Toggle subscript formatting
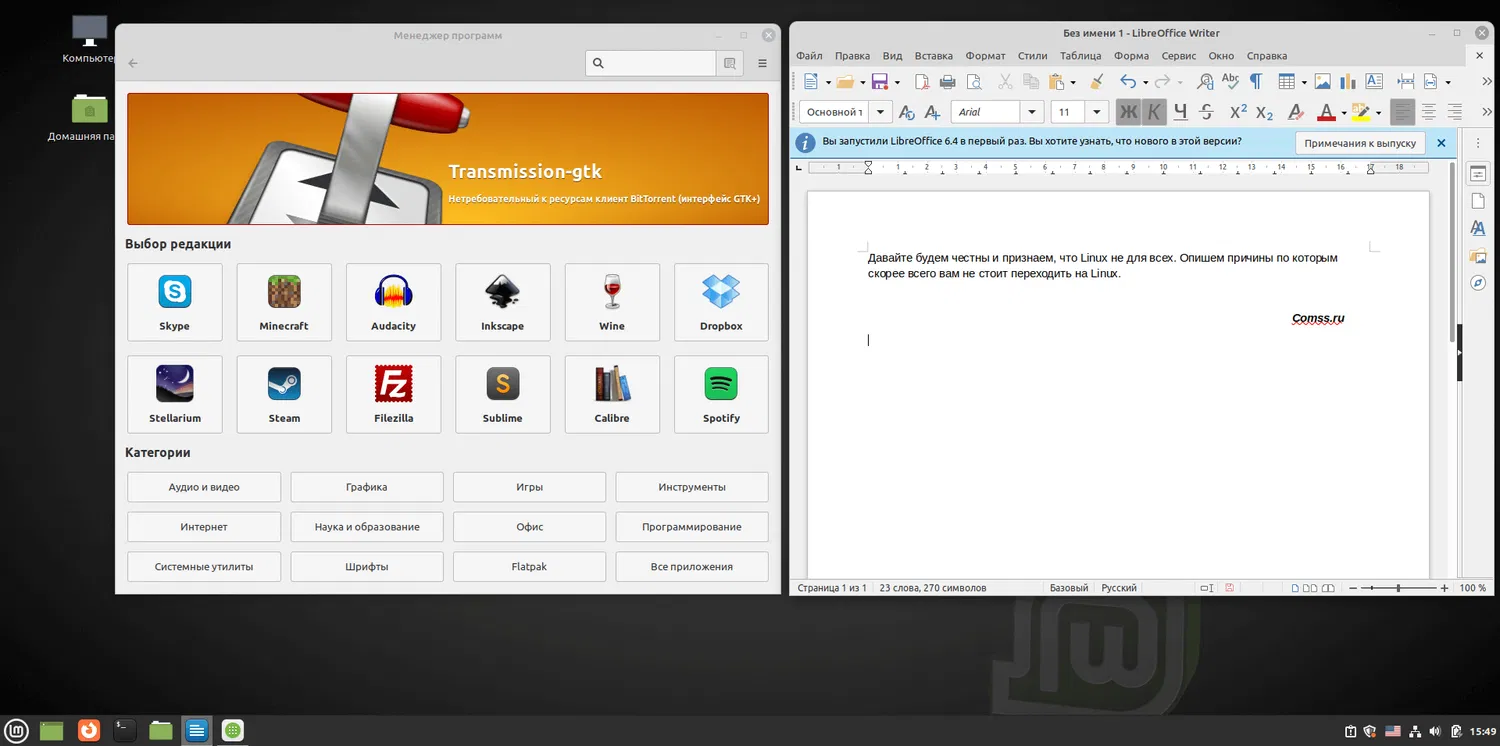Viewport: 1500px width, 746px height. click(x=1264, y=112)
